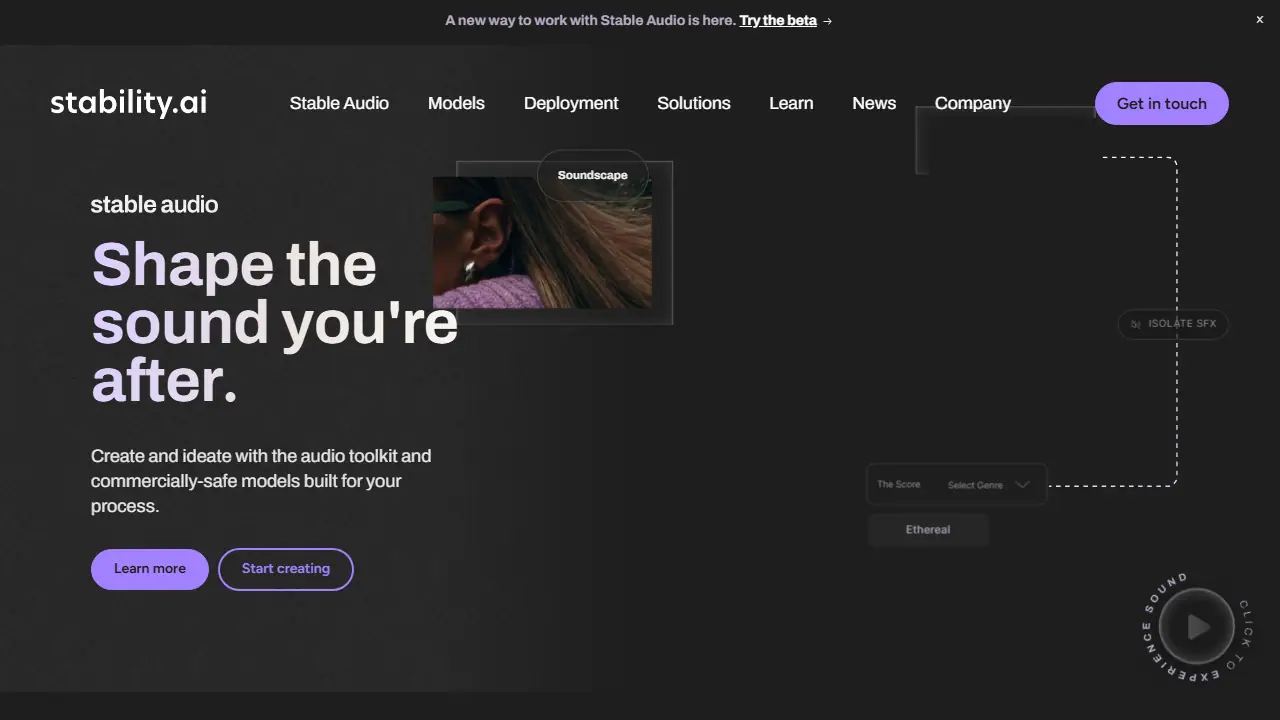Click the Start creating button
The height and width of the screenshot is (720, 1280).
point(286,569)
